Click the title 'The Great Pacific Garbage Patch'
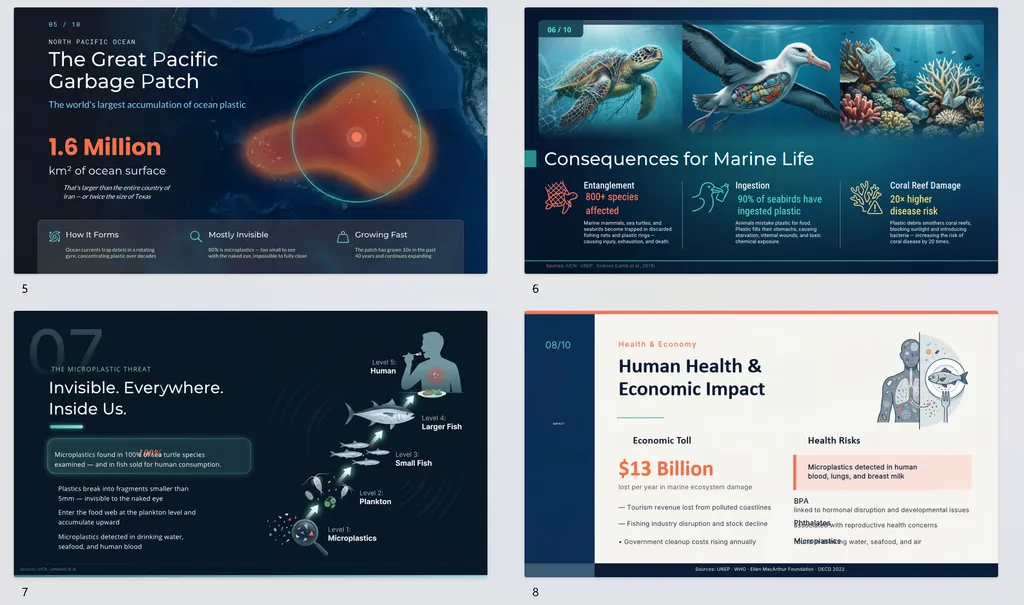Screen dimensions: 1024x605 click(x=133, y=70)
